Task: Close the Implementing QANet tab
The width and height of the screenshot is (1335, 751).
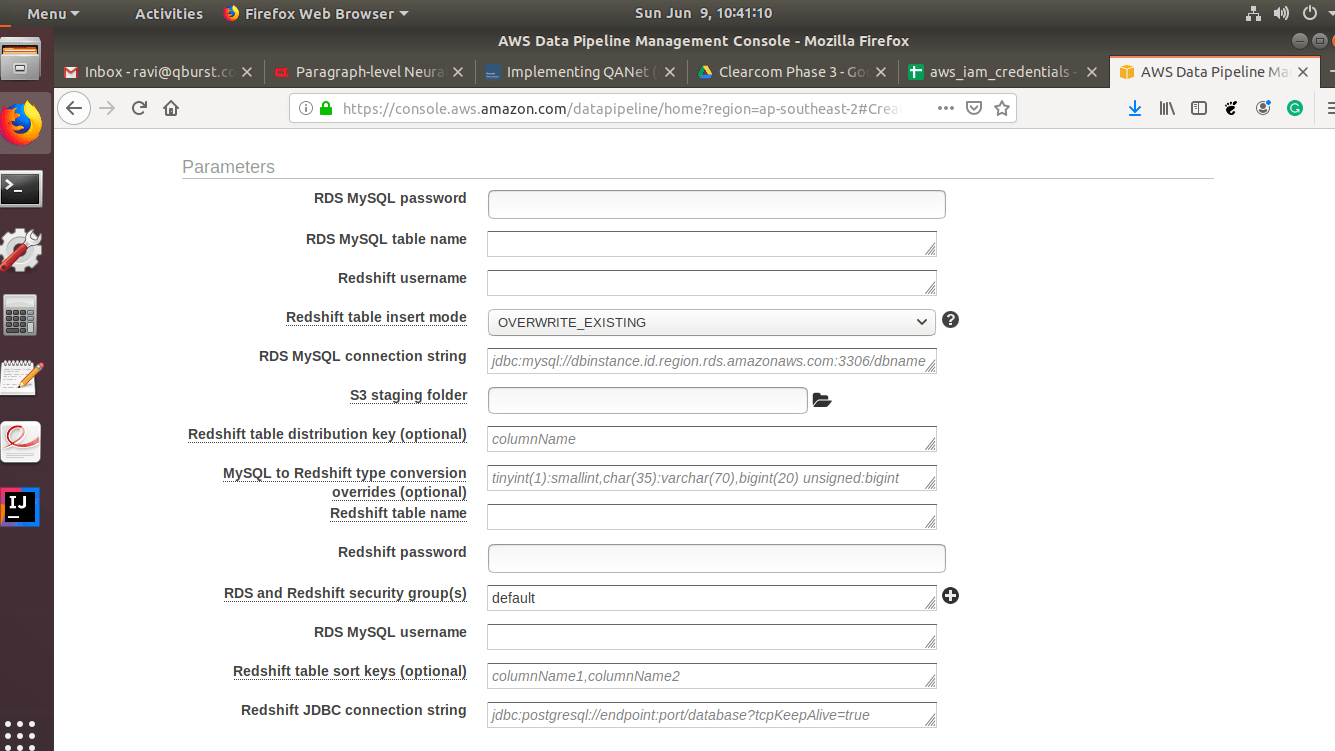Action: 669,72
